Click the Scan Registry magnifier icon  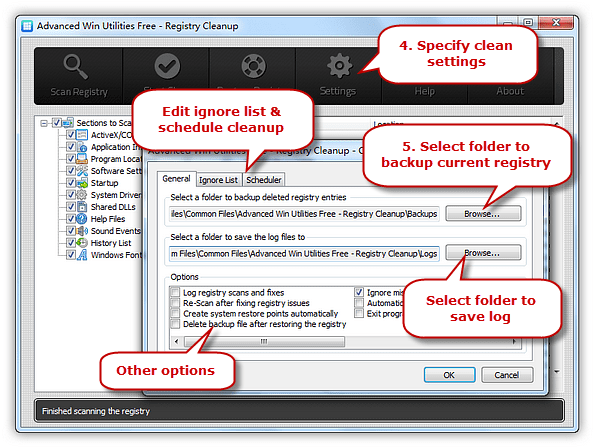75,67
